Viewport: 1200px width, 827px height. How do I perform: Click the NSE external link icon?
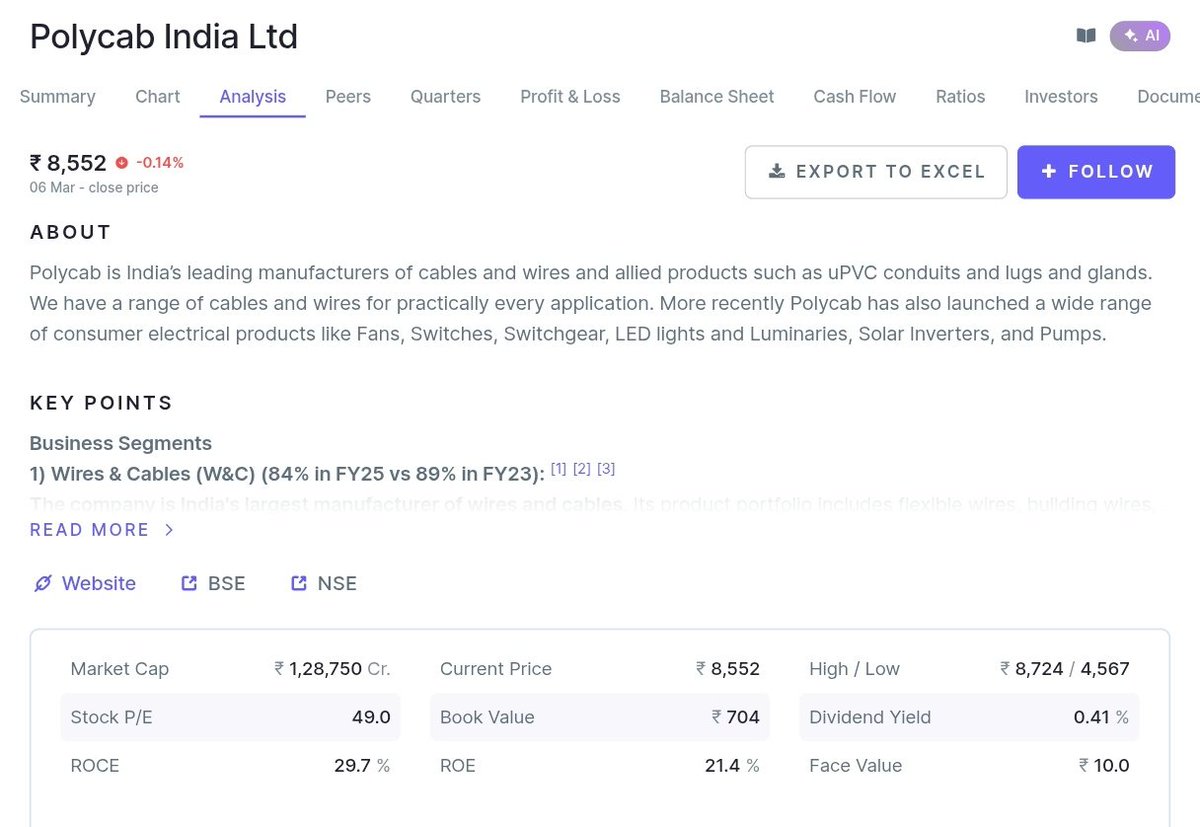click(298, 583)
